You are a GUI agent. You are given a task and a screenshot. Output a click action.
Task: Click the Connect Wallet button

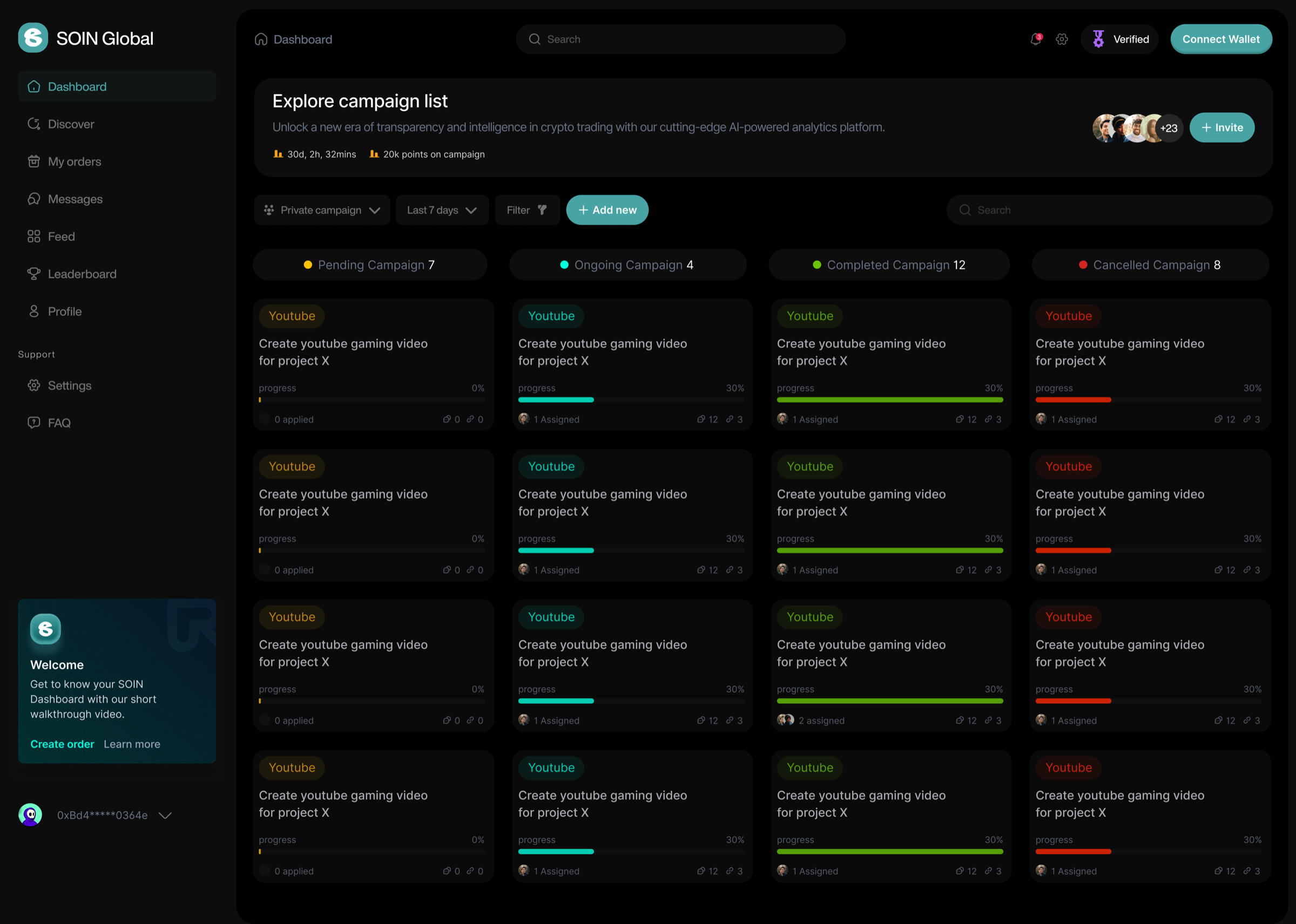(1221, 39)
